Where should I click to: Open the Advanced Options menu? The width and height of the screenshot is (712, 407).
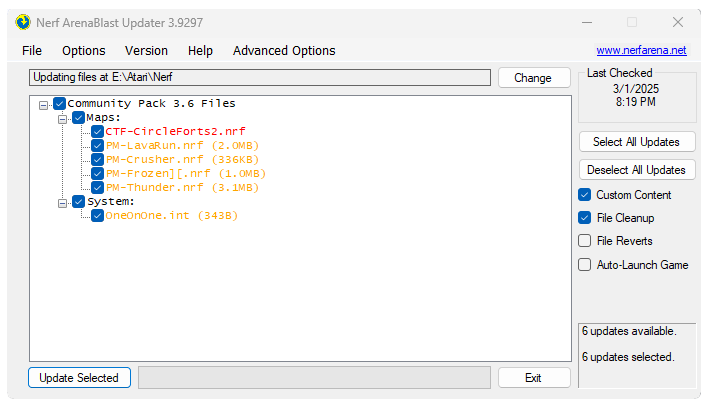(x=284, y=51)
